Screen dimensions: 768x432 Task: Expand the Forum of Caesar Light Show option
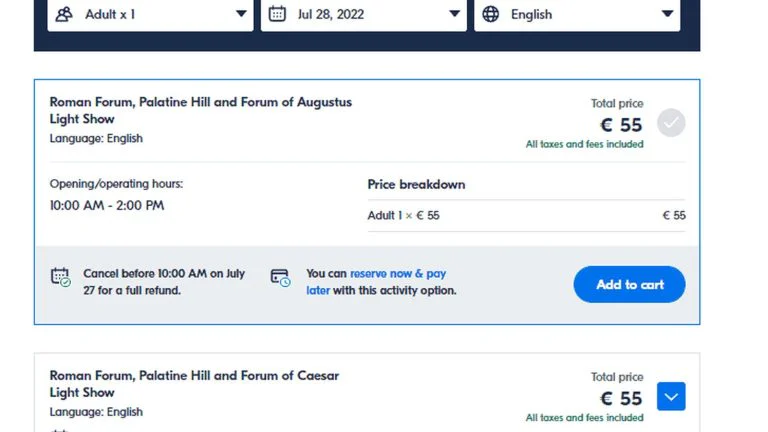[x=671, y=396]
